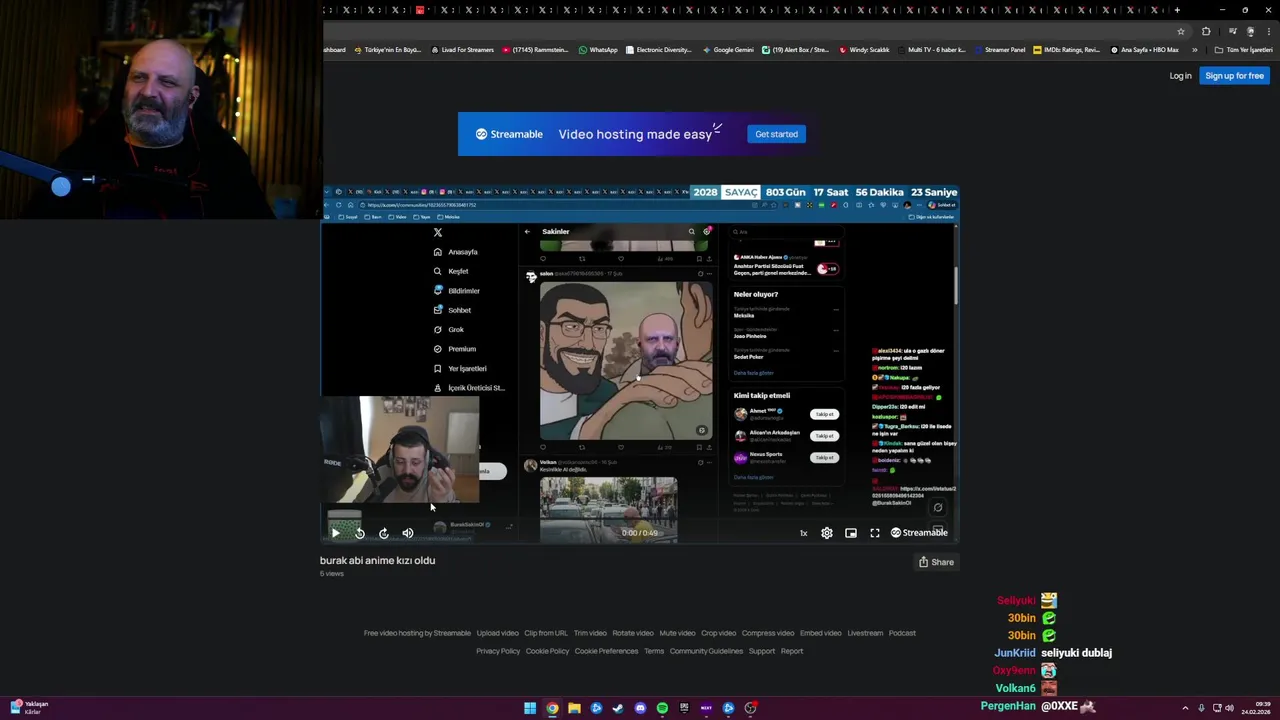Screen dimensions: 1280x720
Task: Open Cookie Policy footer link
Action: click(x=548, y=651)
